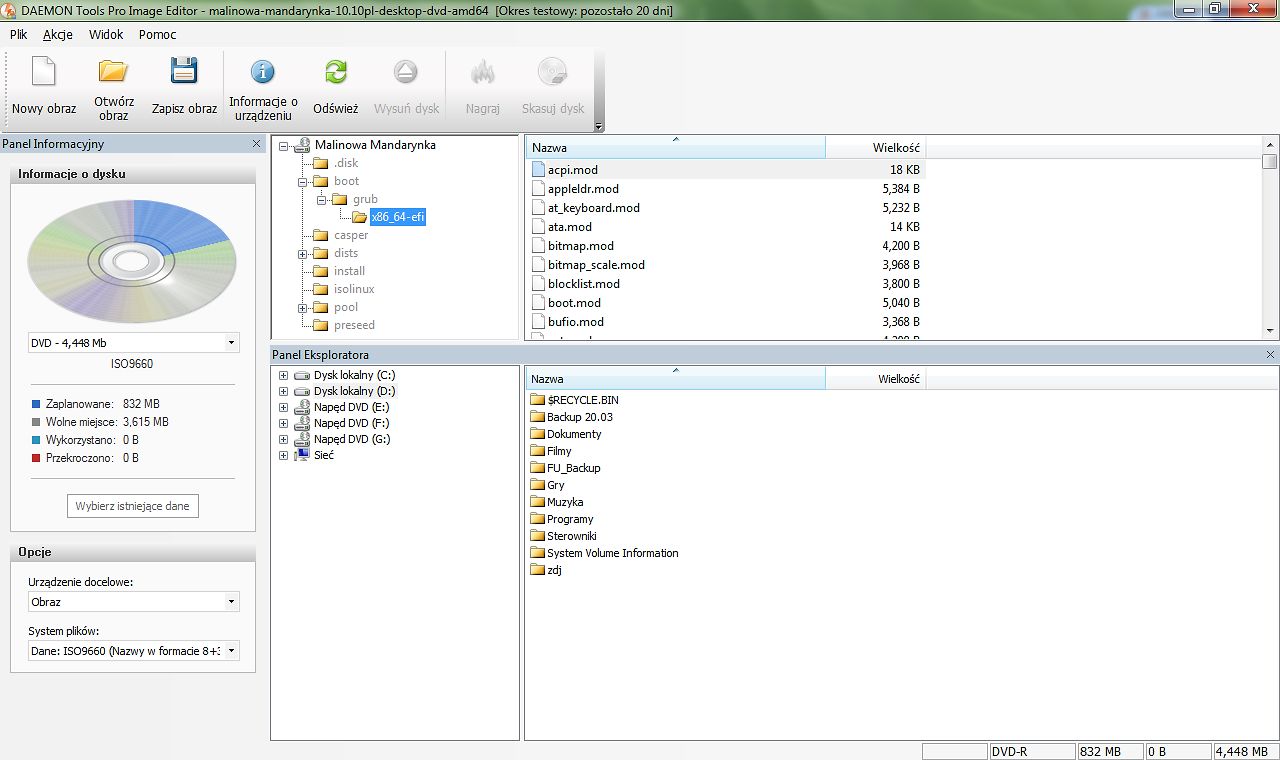Viewport: 1280px width, 760px height.
Task: Click the green Odśwież refresh icon
Action: click(335, 72)
